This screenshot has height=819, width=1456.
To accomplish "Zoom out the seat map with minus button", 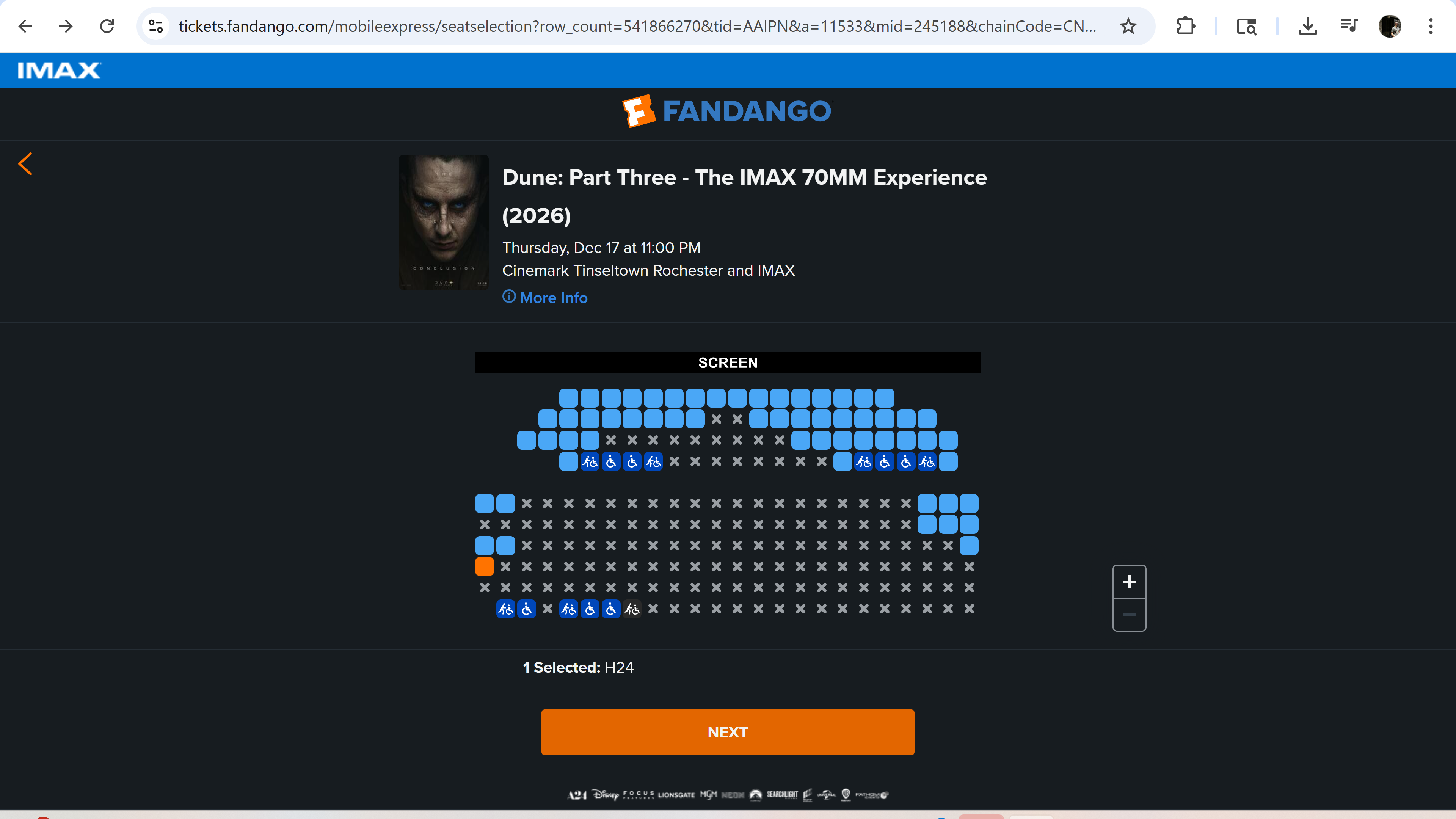I will (1129, 614).
